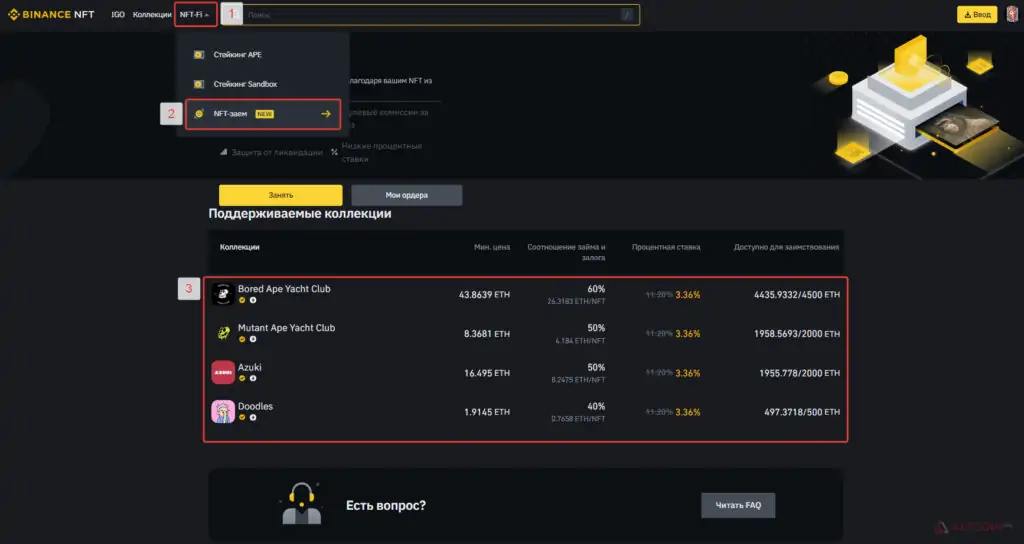Click available amount 1958.5693/2000 ETH
1024x544 pixels.
coord(797,334)
